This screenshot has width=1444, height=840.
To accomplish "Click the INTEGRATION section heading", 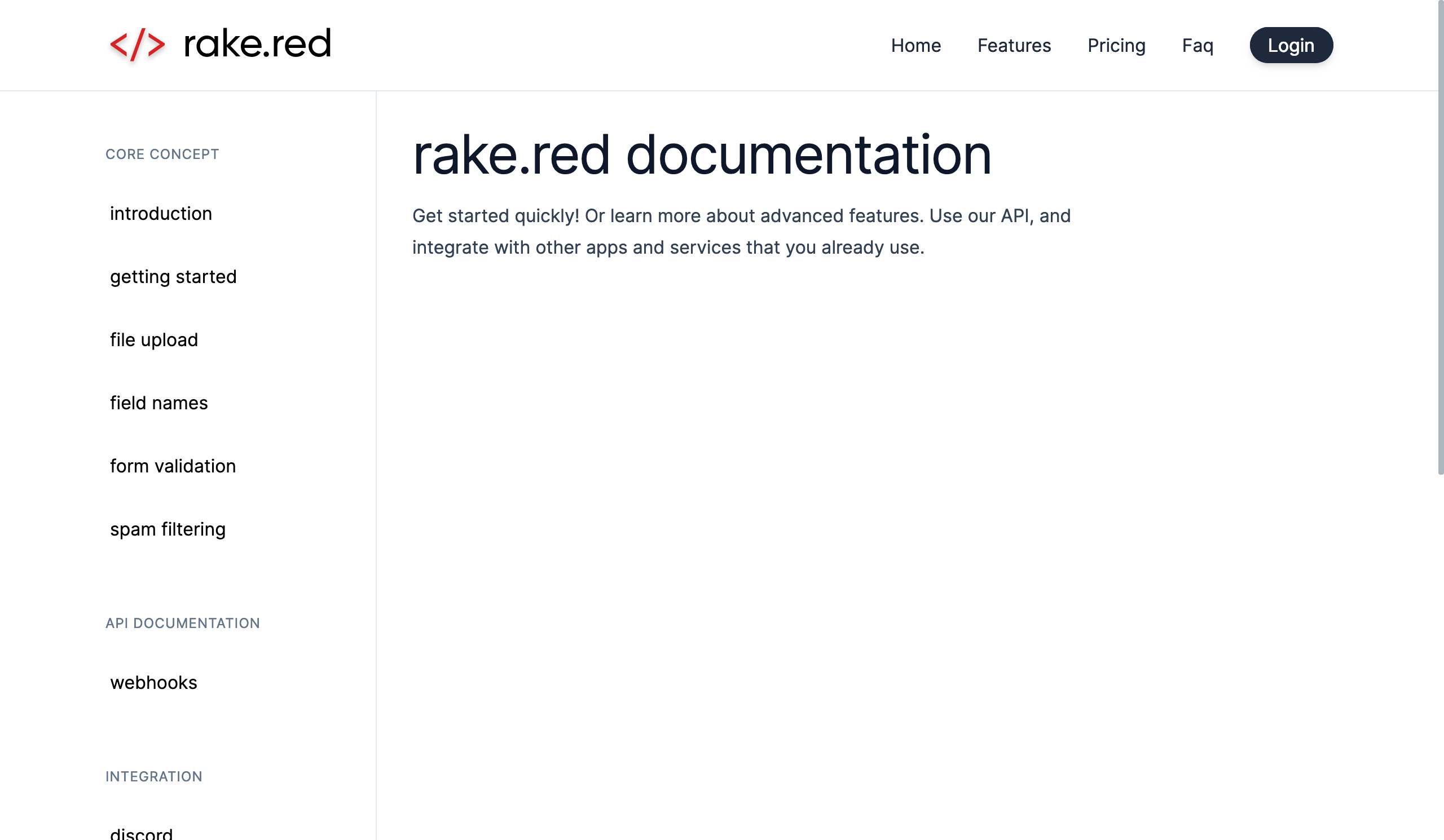I will (x=154, y=776).
